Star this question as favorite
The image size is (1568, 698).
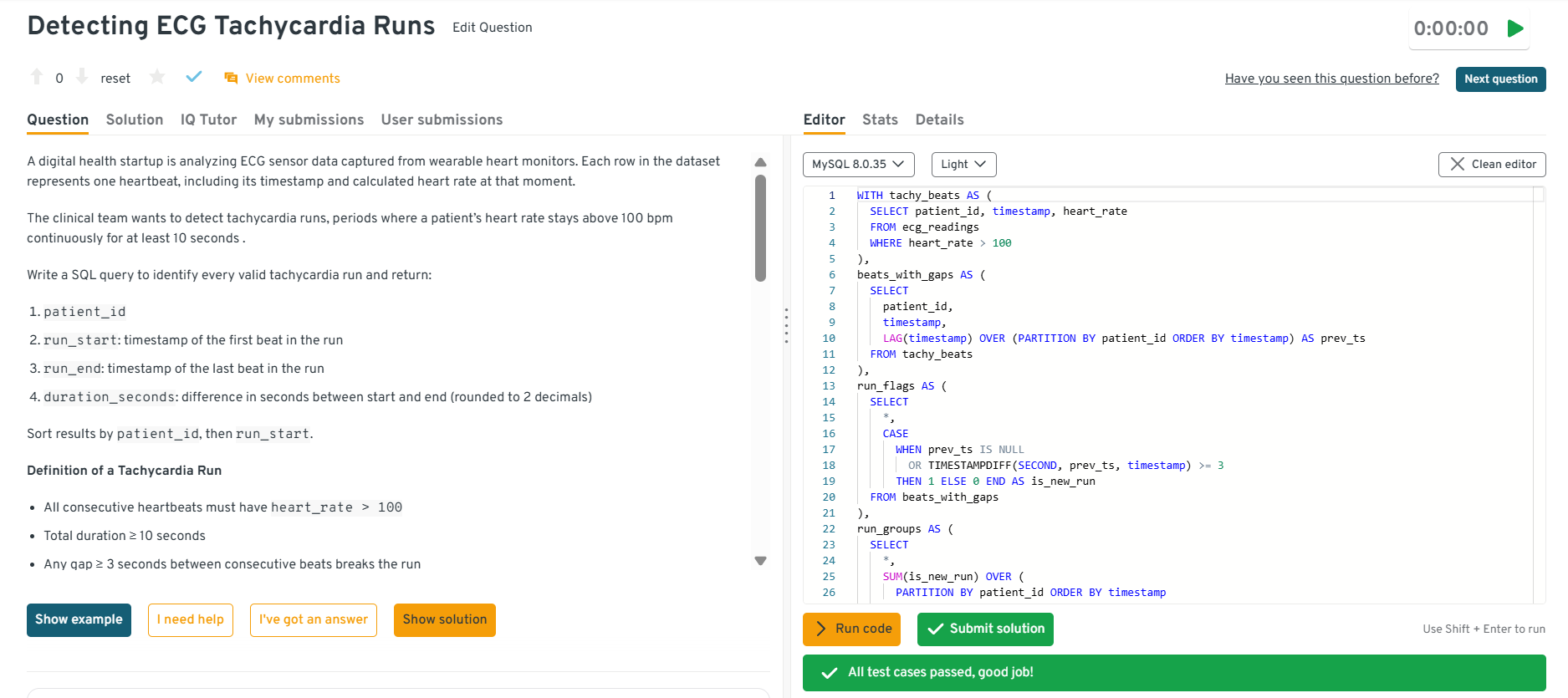coord(157,77)
